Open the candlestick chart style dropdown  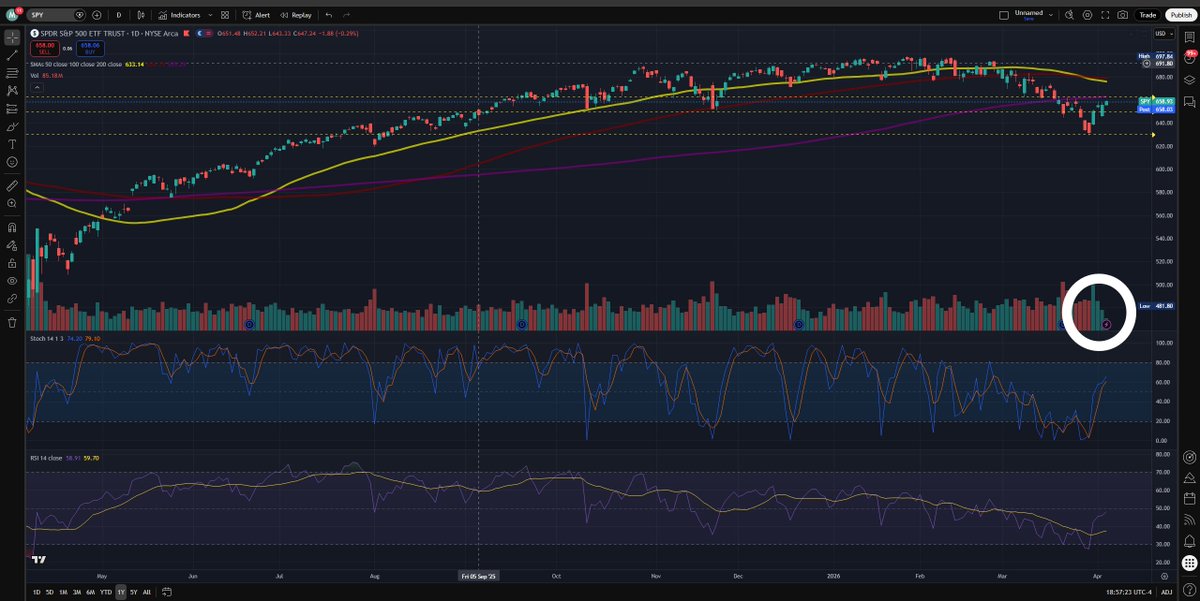pos(141,15)
